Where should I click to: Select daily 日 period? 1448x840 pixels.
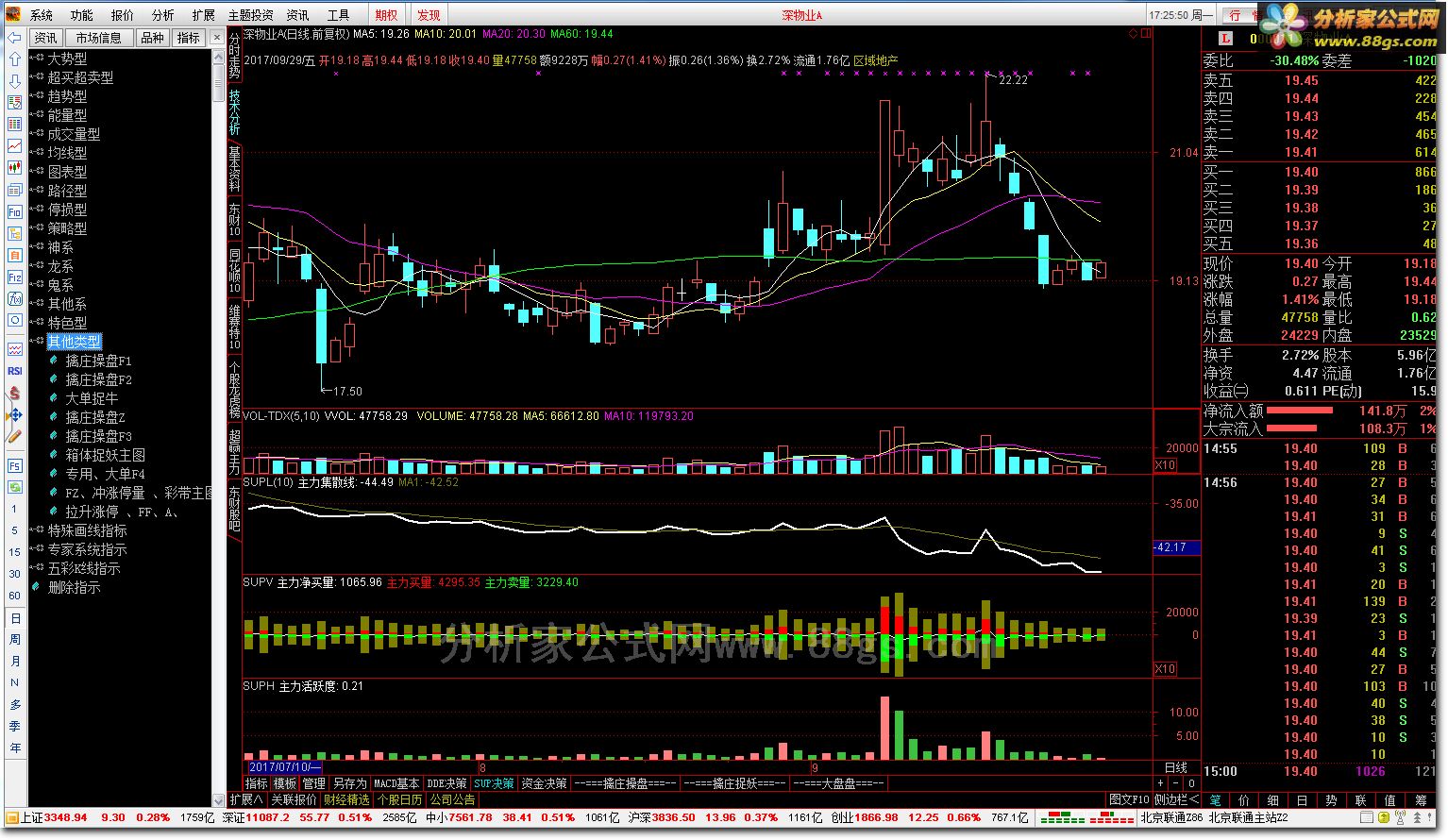pos(14,618)
